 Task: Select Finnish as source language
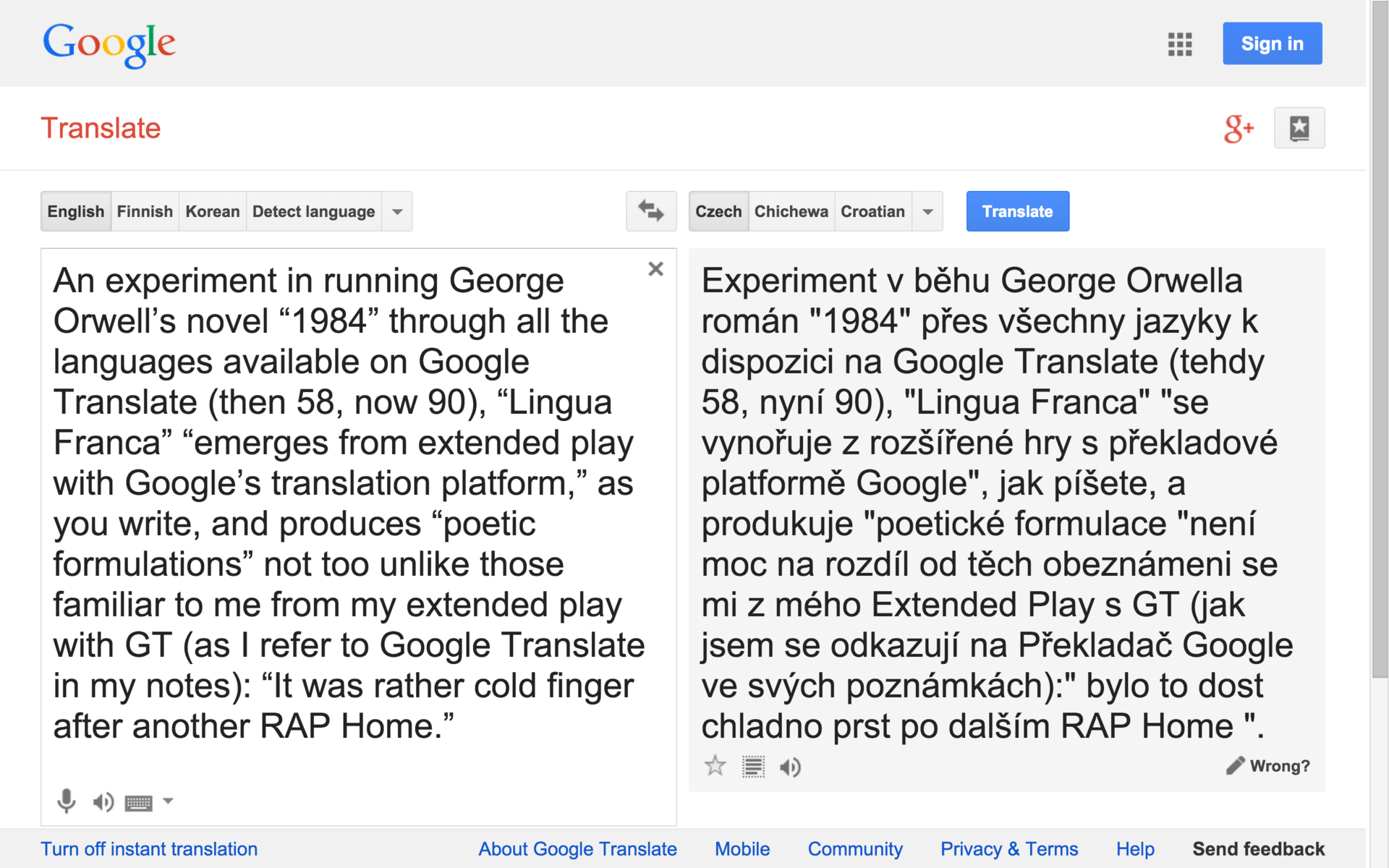click(x=145, y=212)
